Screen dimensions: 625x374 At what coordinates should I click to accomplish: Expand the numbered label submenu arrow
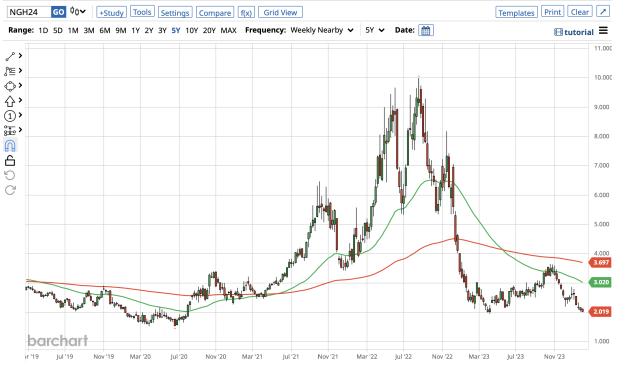tap(20, 115)
